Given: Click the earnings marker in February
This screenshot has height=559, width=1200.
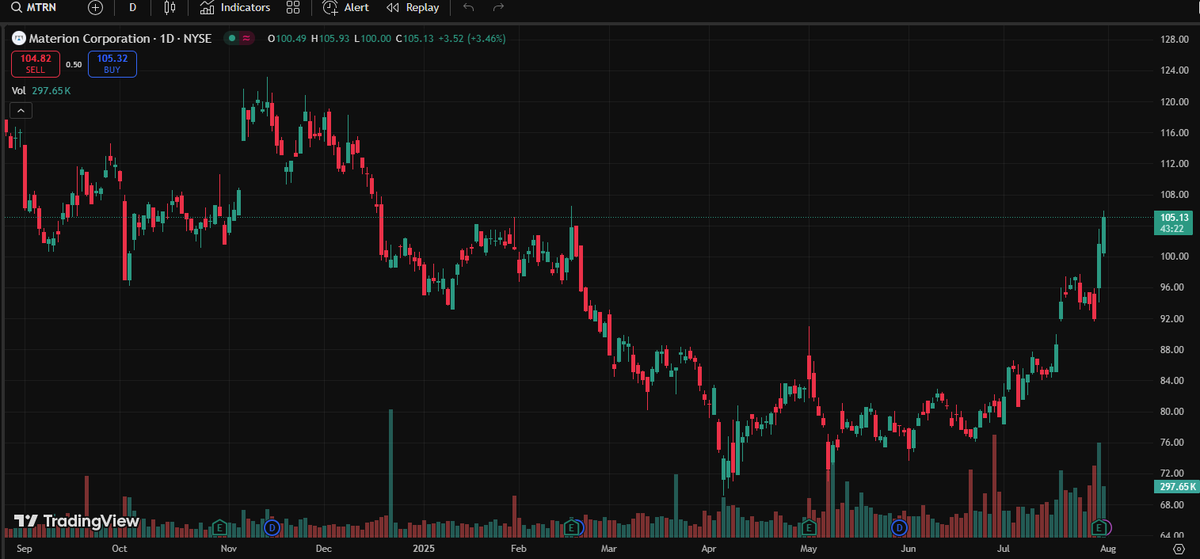Looking at the screenshot, I should coord(572,527).
